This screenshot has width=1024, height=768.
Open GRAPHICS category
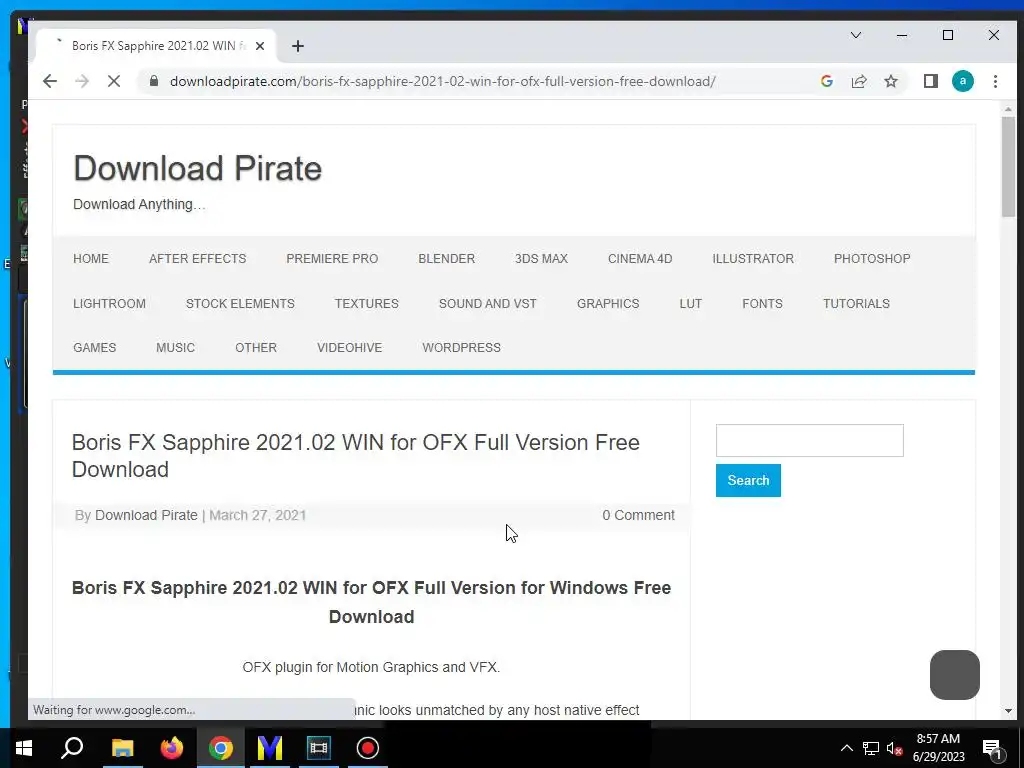click(608, 304)
